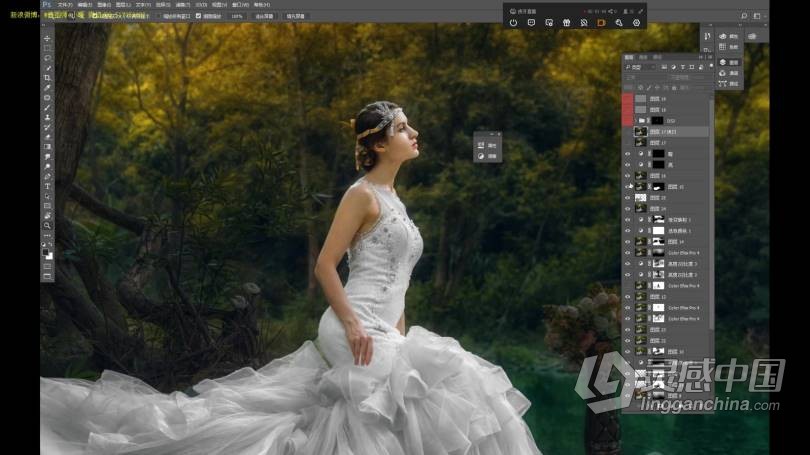The height and width of the screenshot is (455, 810).
Task: Click the 100% zoom button
Action: (237, 16)
